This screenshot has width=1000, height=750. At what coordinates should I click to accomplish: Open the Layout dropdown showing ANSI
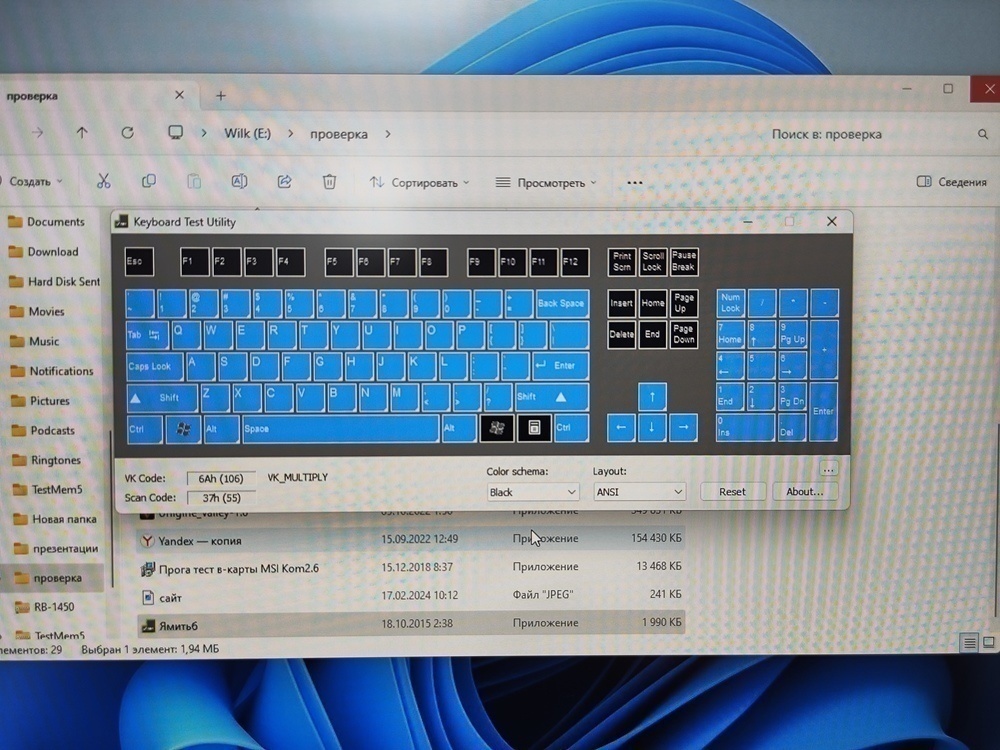click(639, 492)
